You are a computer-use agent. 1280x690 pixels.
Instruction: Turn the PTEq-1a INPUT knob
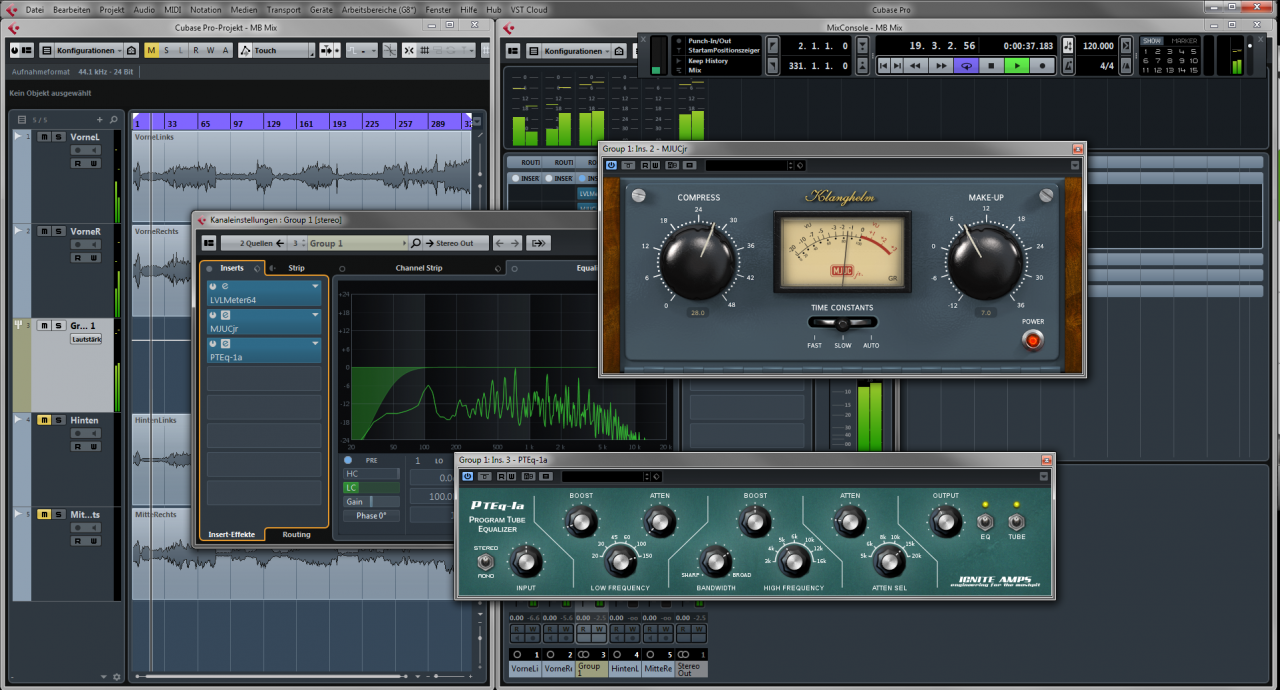(527, 563)
